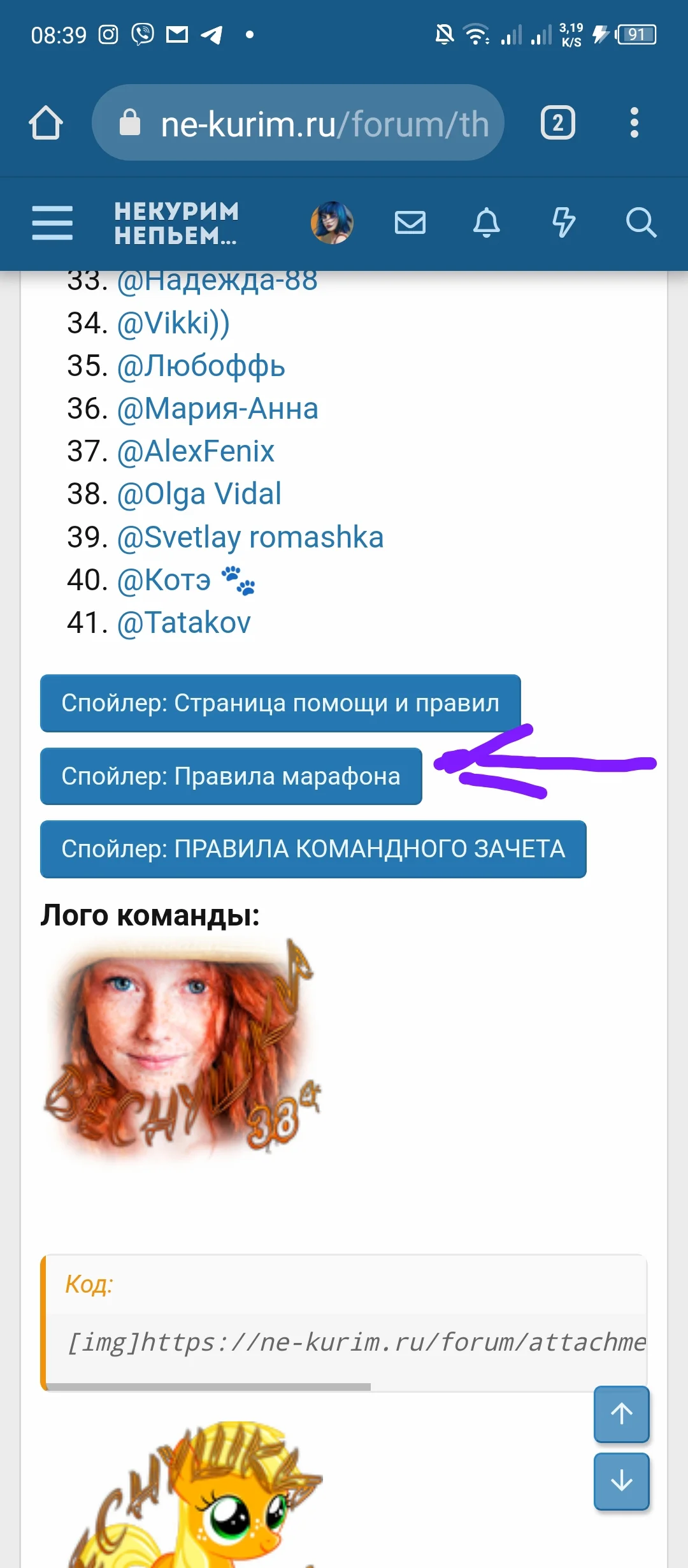The height and width of the screenshot is (1568, 688).
Task: Open the user avatar profile menu
Action: (x=332, y=222)
